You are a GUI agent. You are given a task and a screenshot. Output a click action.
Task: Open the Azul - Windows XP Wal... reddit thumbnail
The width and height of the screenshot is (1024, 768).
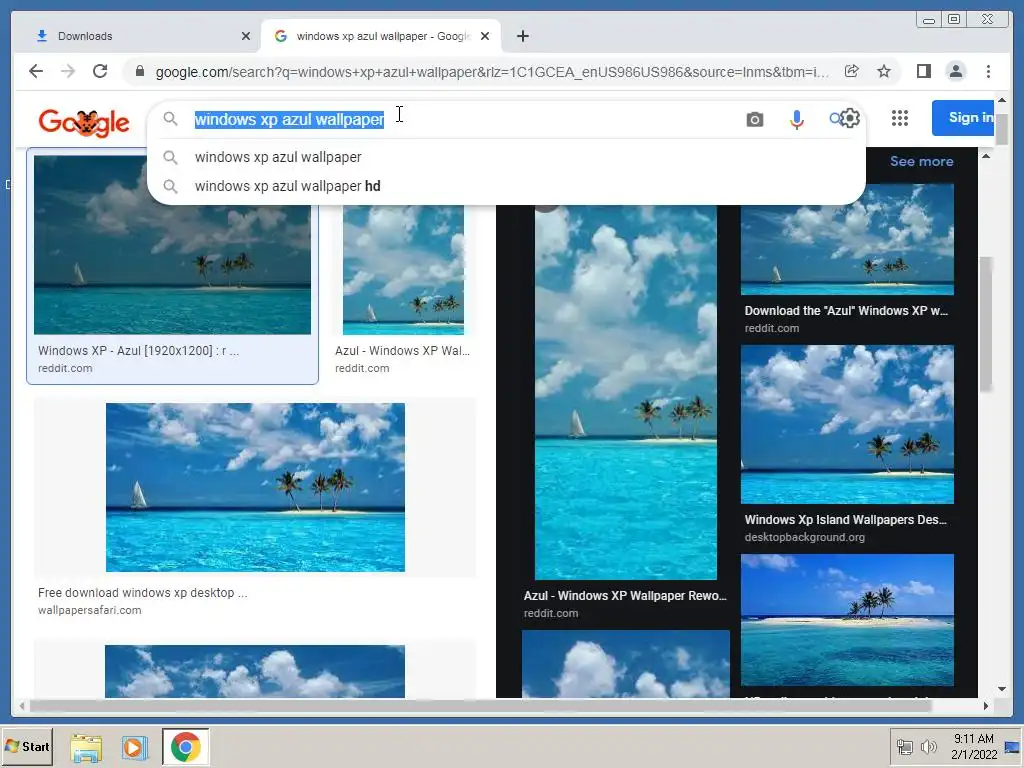point(403,270)
